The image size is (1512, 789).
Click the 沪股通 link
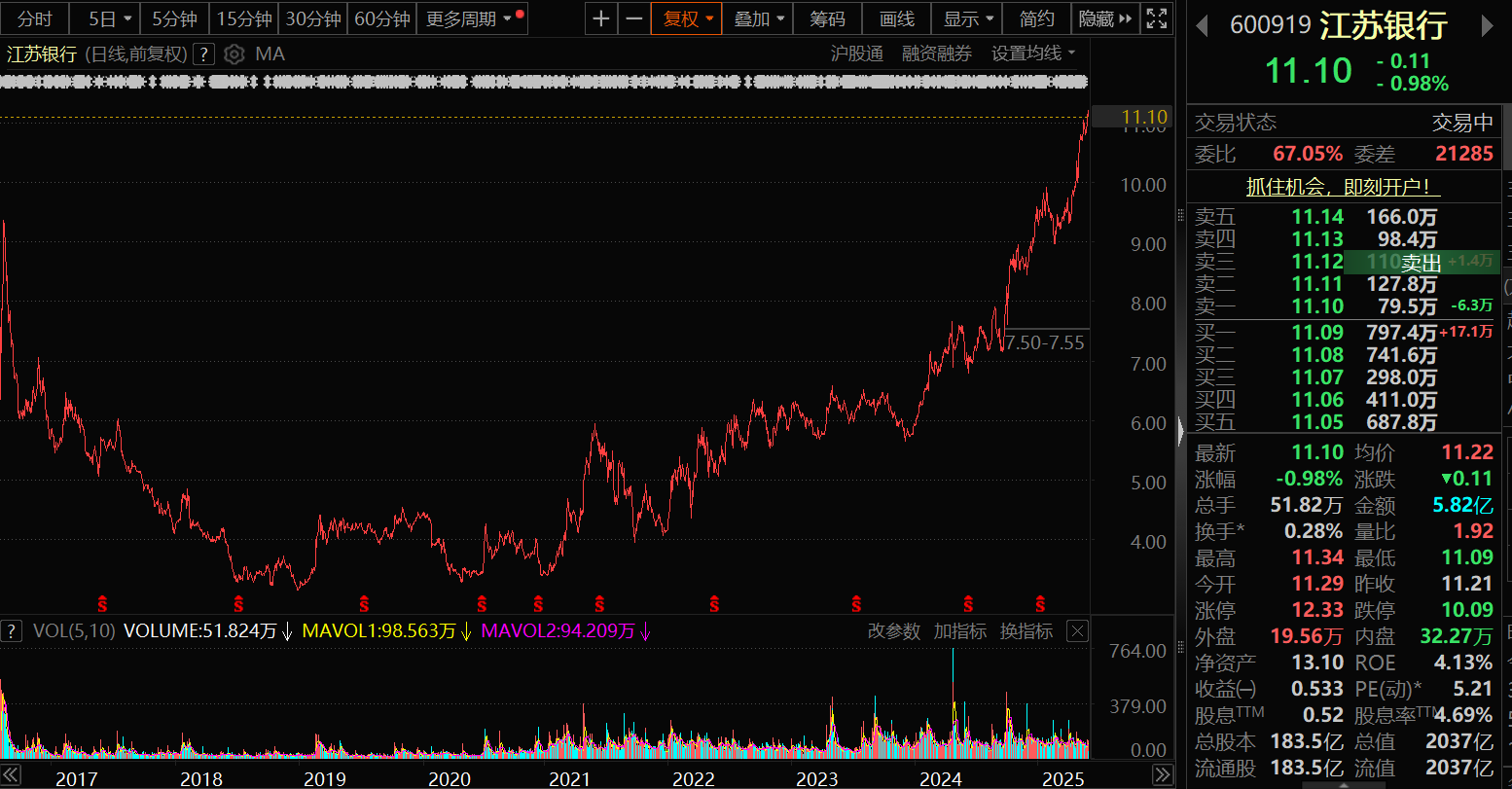coord(857,54)
